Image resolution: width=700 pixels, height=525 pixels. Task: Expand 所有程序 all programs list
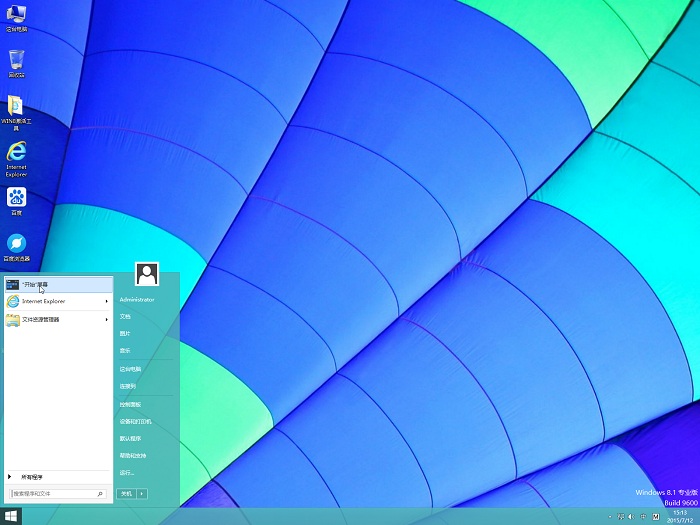pyautogui.click(x=30, y=477)
